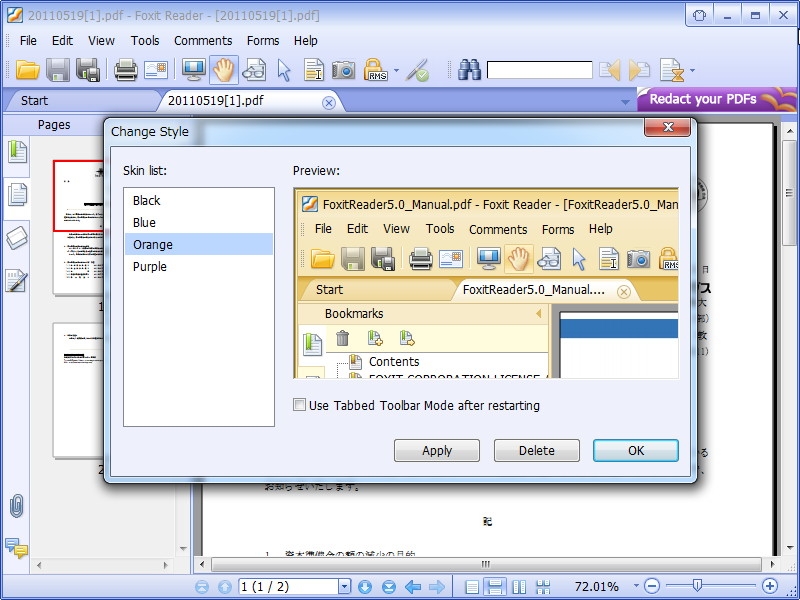
Task: Expand the search options dropdown arrow
Action: coord(692,70)
